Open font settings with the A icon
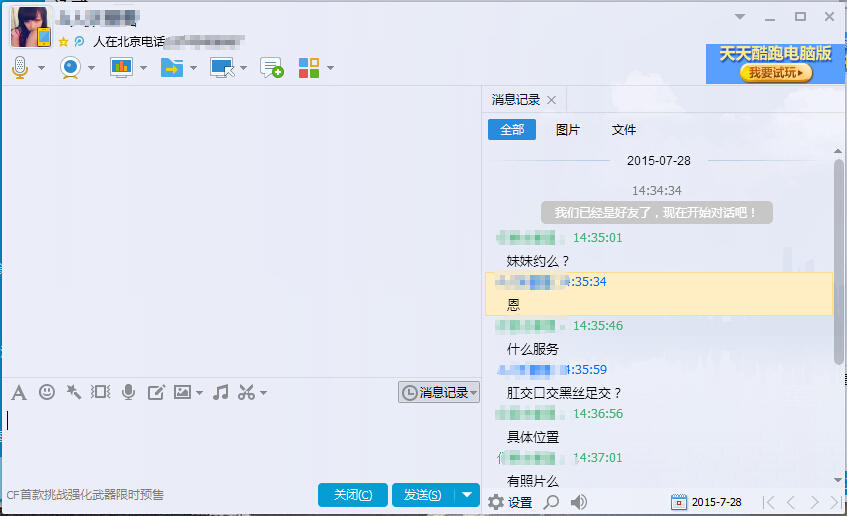Screen dimensions: 847x516 coord(19,392)
